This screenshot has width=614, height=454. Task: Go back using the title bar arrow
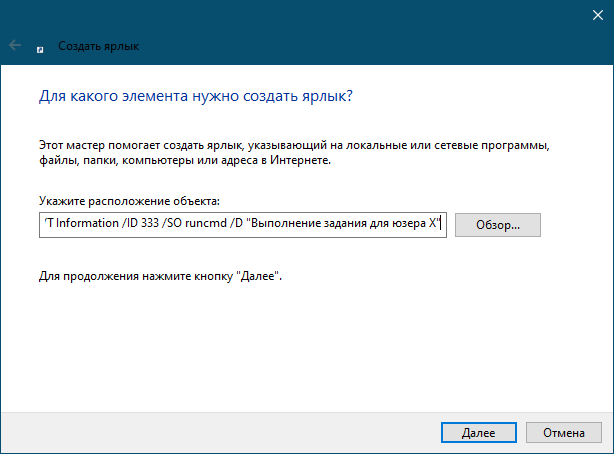click(x=15, y=45)
